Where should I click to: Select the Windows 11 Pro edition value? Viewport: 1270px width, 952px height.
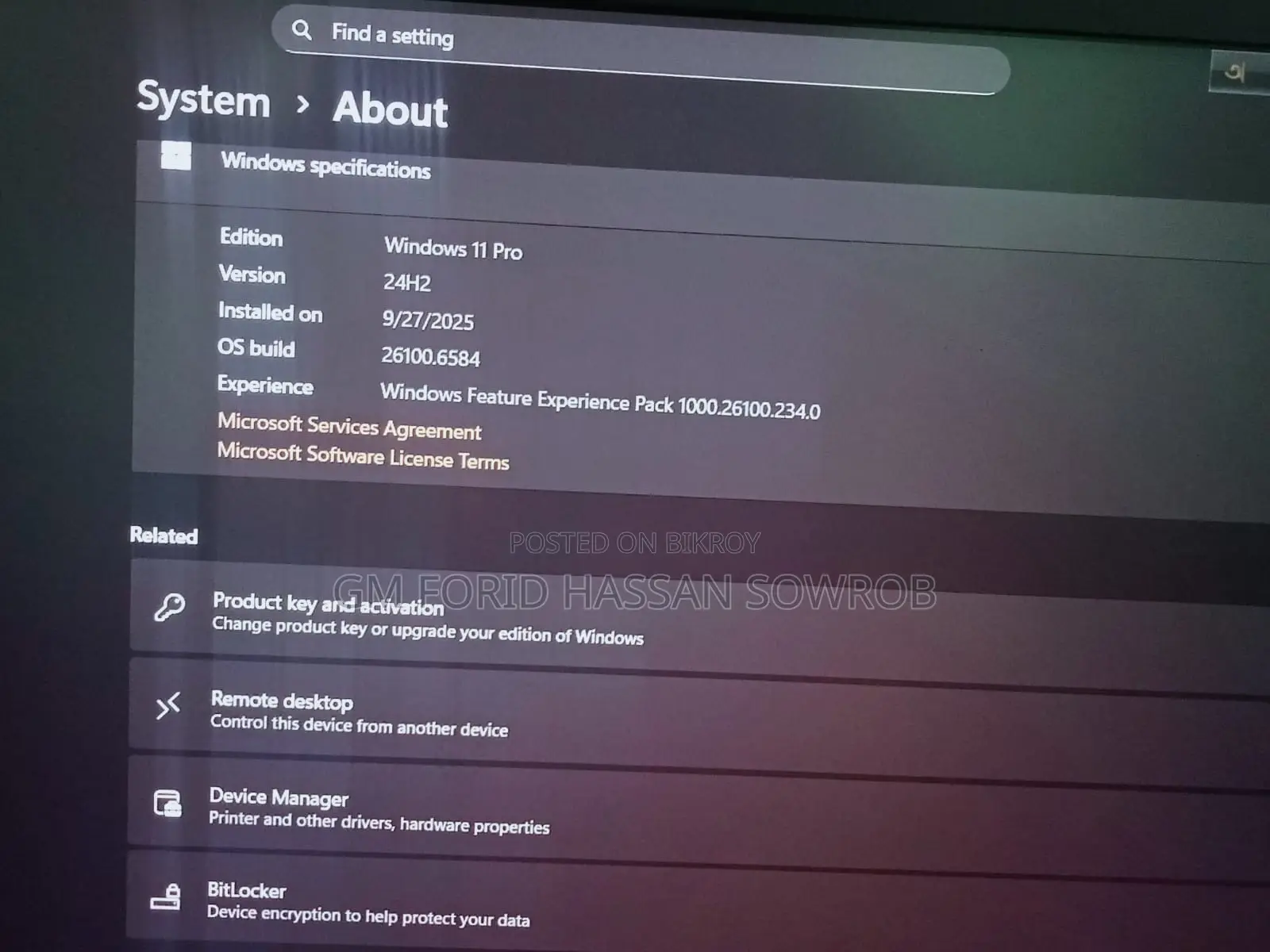coord(453,249)
